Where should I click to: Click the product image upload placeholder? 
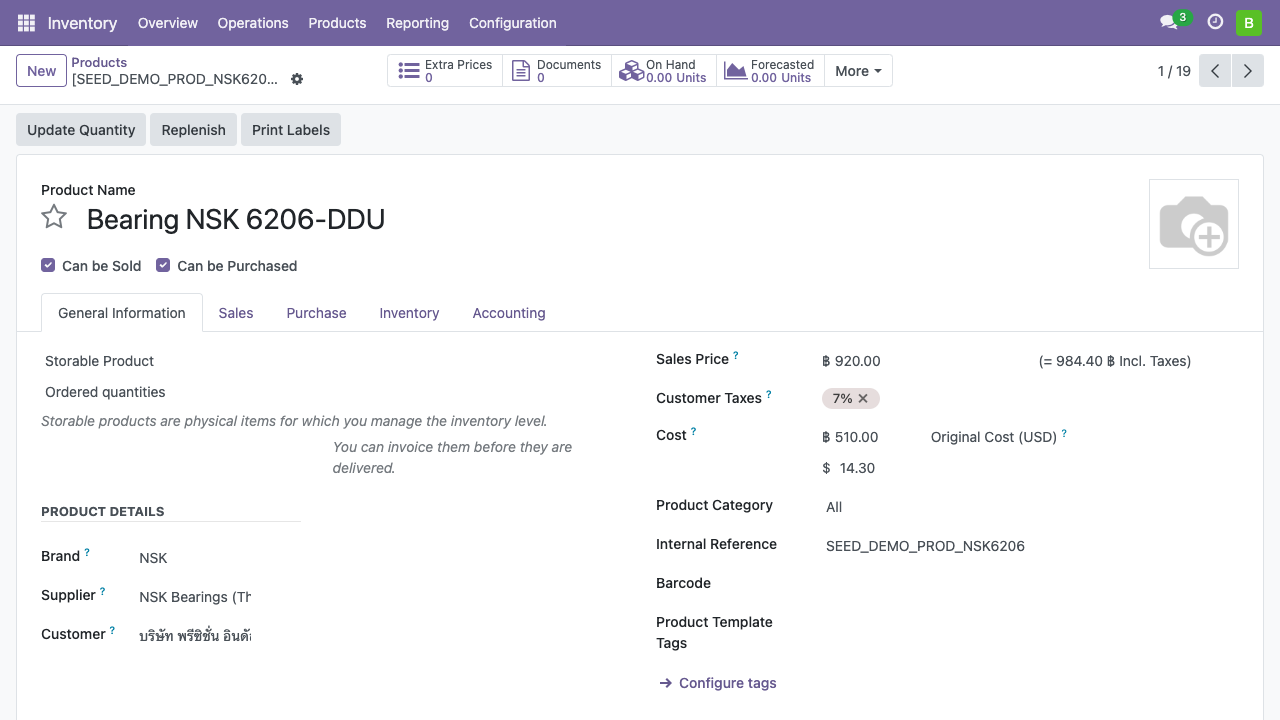click(x=1193, y=224)
